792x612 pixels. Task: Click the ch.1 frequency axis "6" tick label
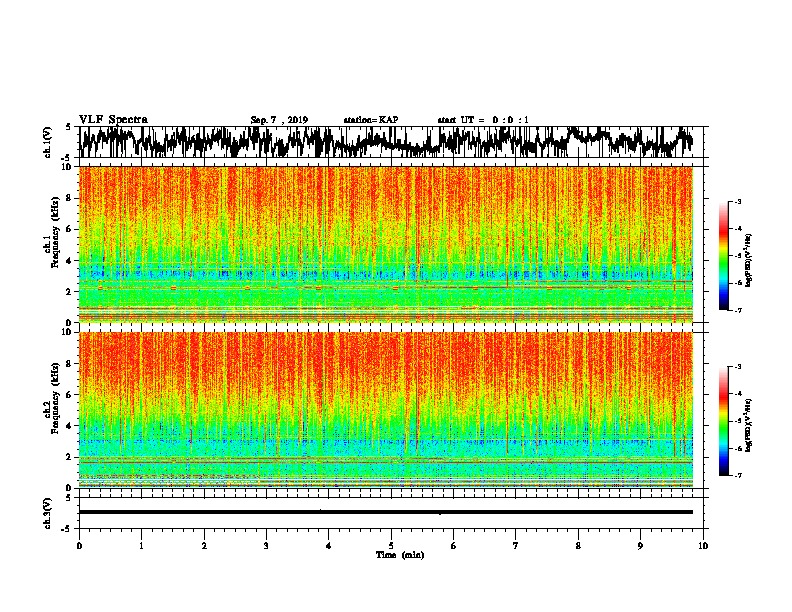pos(71,229)
